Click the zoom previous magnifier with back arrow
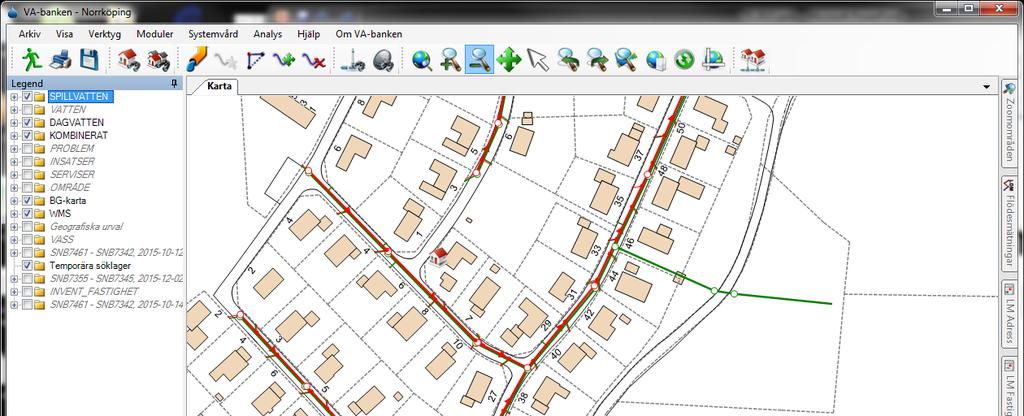This screenshot has height=416, width=1024. [x=568, y=61]
